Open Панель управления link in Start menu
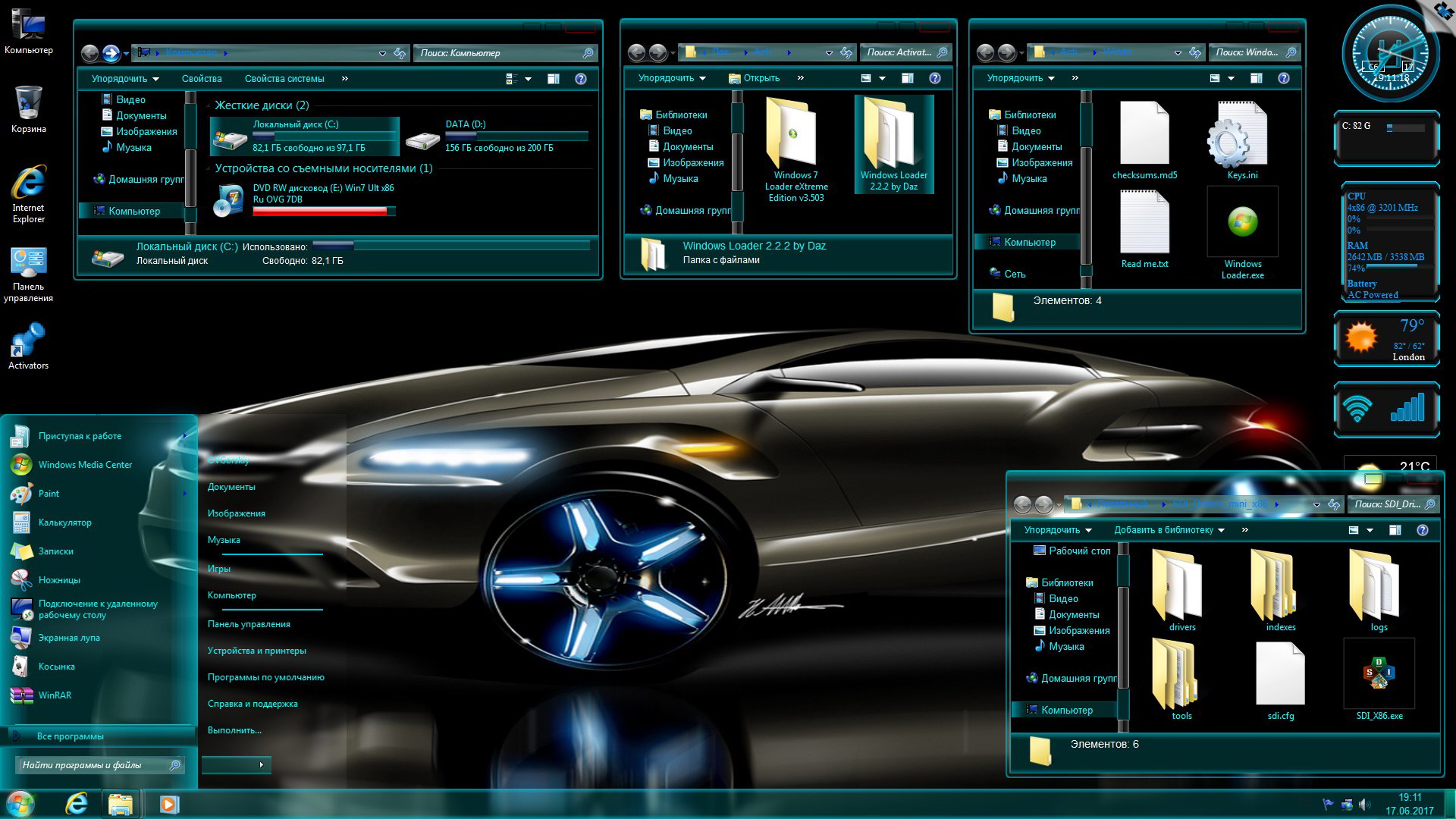The image size is (1456, 819). (249, 624)
